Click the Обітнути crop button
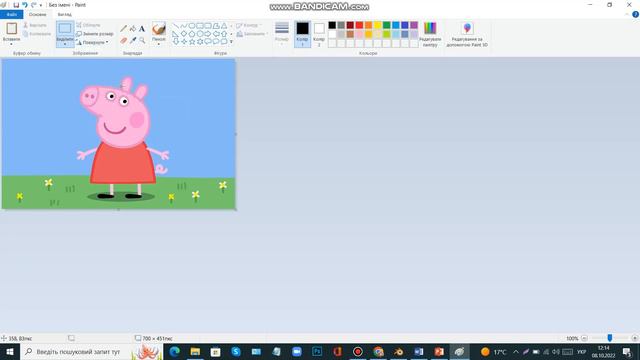 (x=89, y=25)
